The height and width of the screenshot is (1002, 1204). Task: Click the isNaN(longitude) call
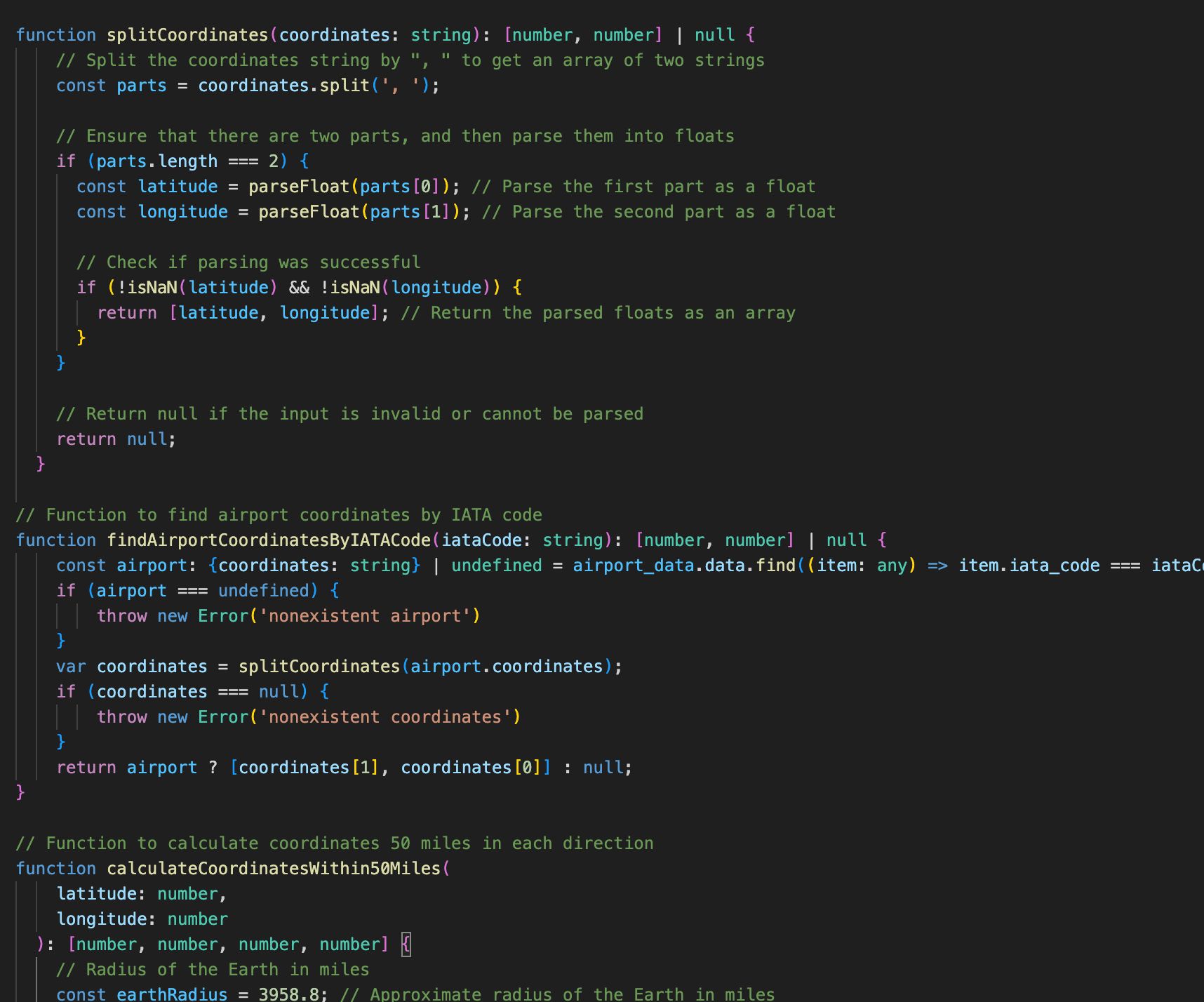(410, 288)
